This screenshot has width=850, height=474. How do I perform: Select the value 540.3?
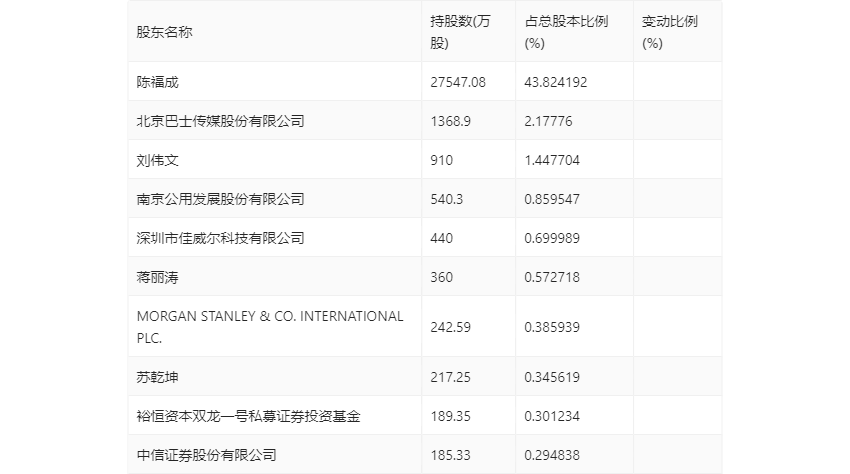447,199
